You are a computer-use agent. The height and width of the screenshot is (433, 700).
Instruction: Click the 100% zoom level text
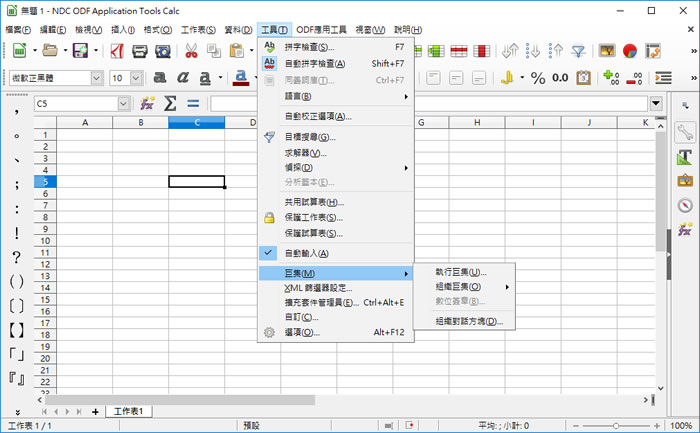point(681,426)
